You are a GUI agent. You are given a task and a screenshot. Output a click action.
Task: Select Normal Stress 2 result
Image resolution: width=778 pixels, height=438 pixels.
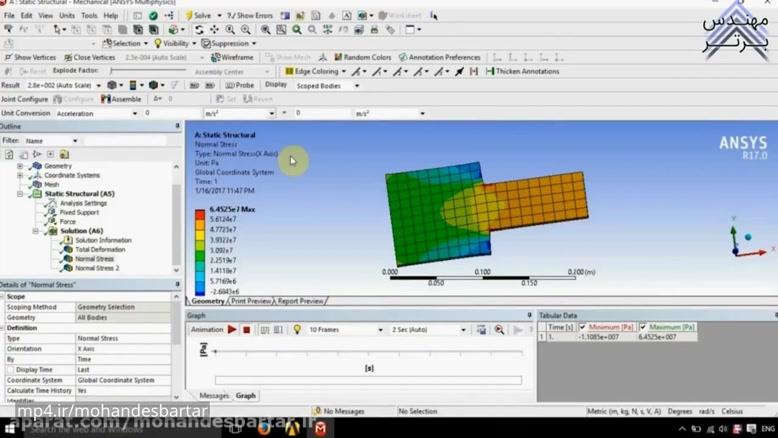(97, 268)
